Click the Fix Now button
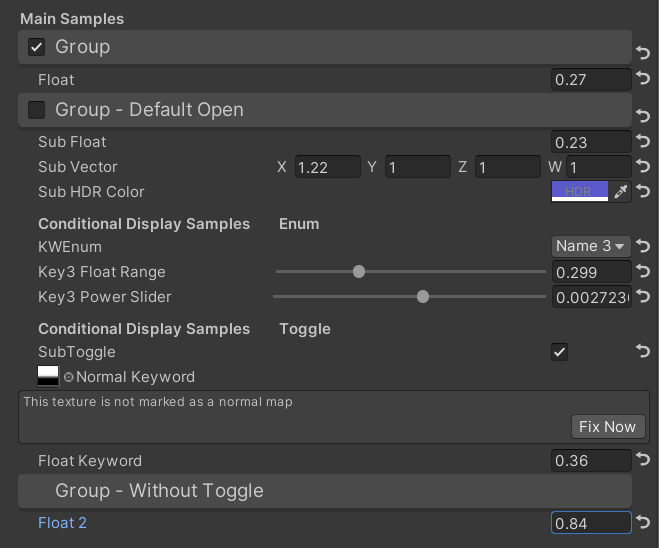The image size is (659, 548). tap(607, 426)
